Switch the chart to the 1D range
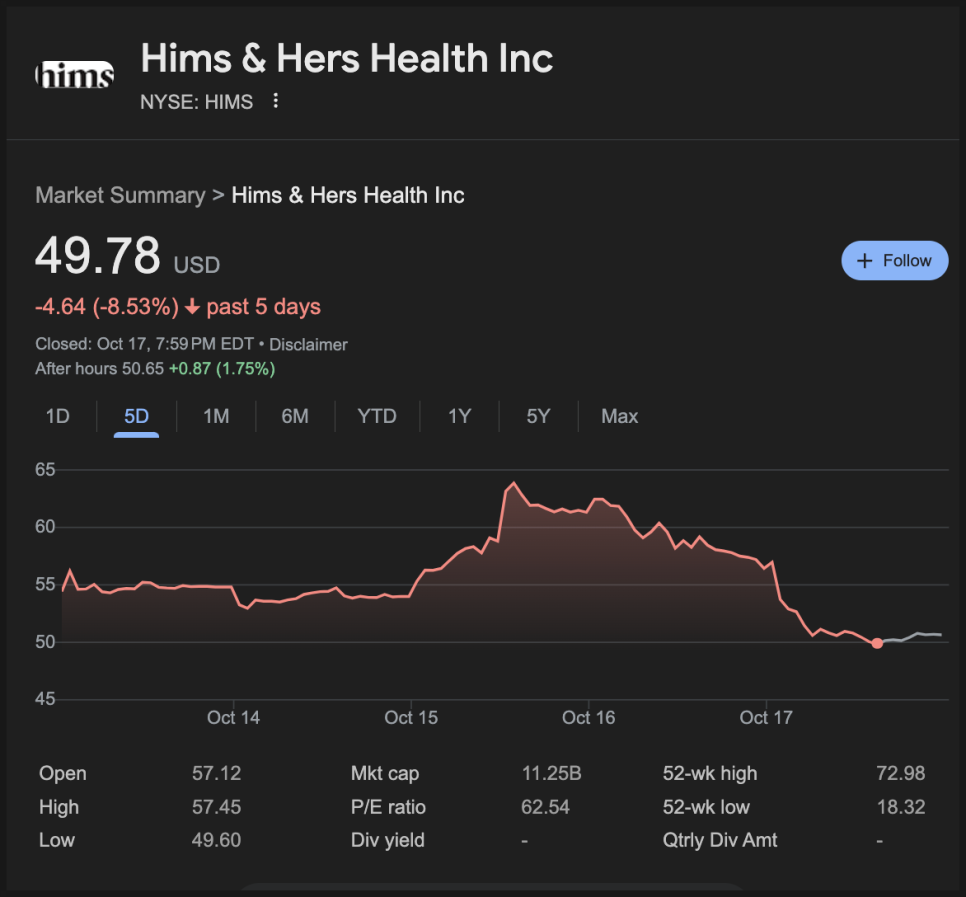Image resolution: width=966 pixels, height=897 pixels. 58,416
